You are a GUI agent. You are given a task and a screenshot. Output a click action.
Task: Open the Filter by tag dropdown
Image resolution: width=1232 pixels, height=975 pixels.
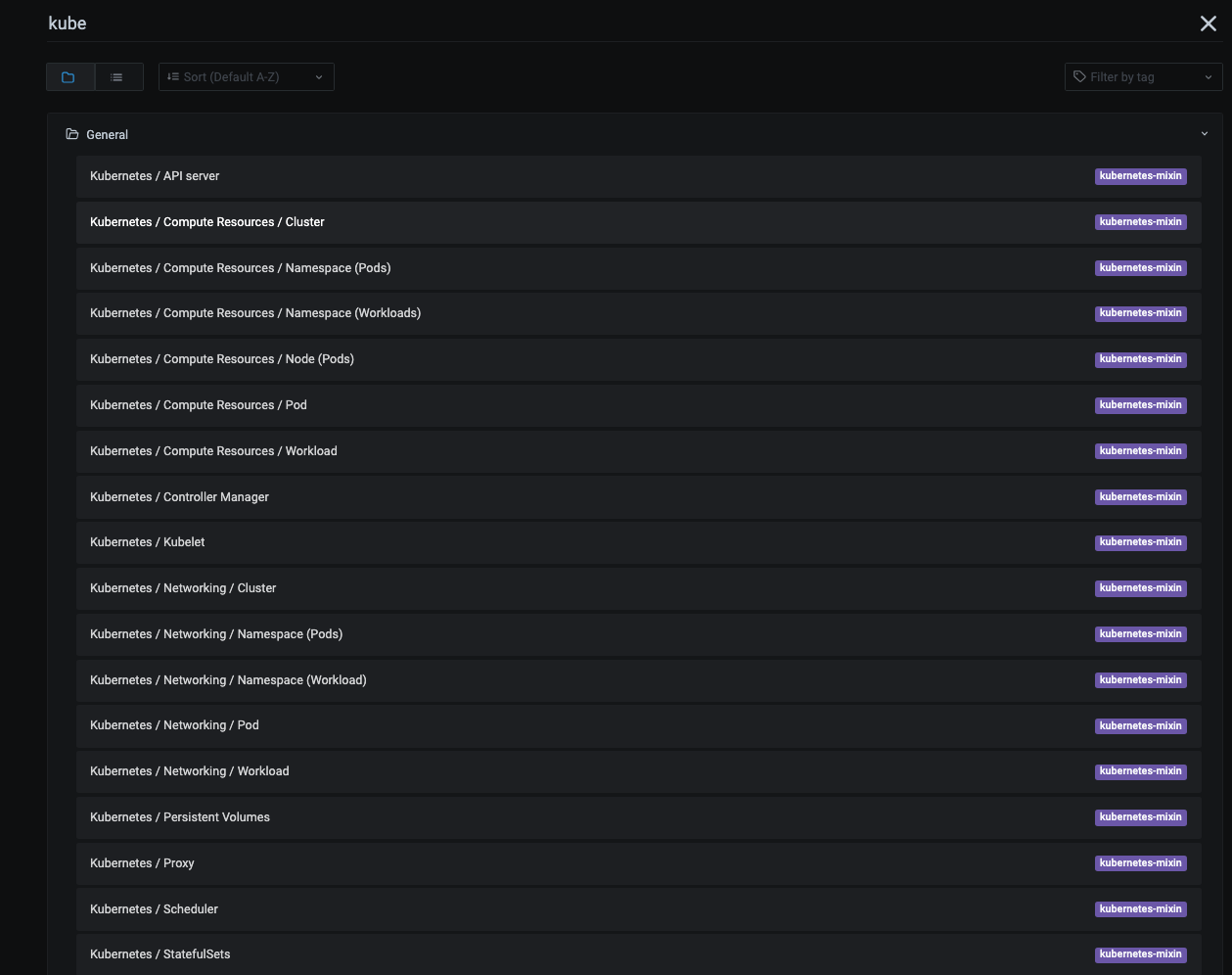(1142, 77)
